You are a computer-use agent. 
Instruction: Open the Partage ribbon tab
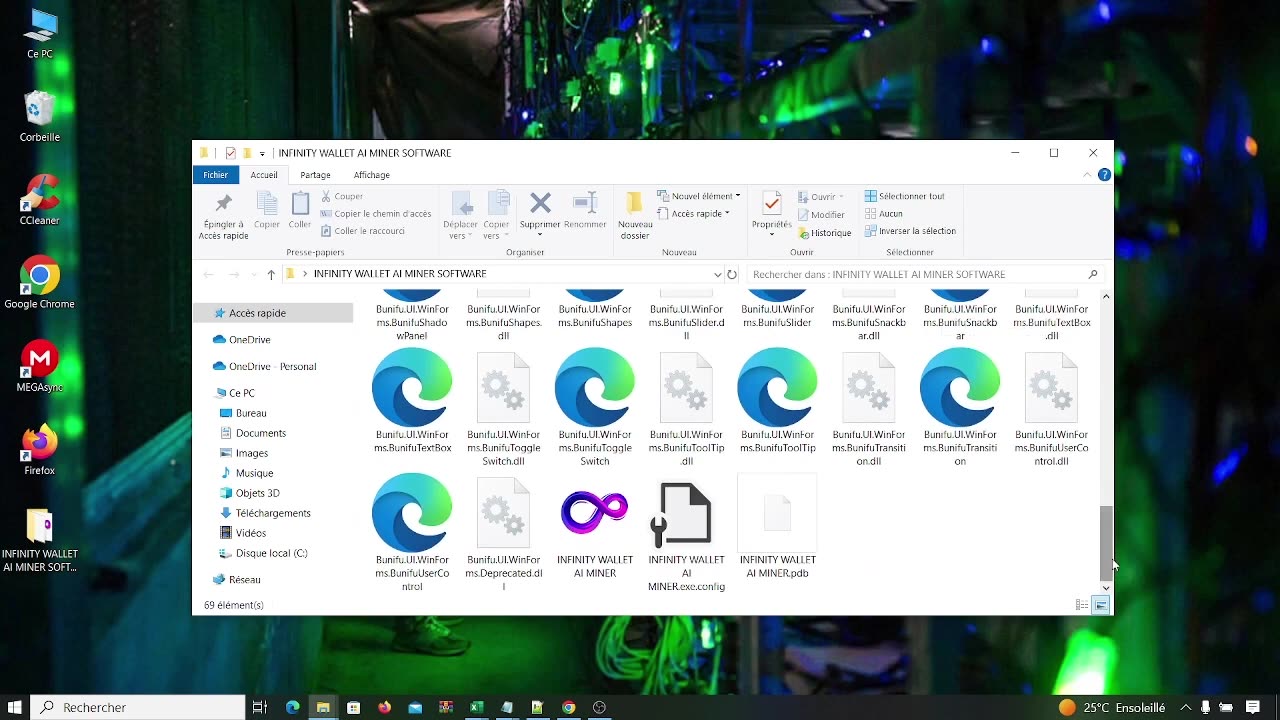pyautogui.click(x=315, y=175)
